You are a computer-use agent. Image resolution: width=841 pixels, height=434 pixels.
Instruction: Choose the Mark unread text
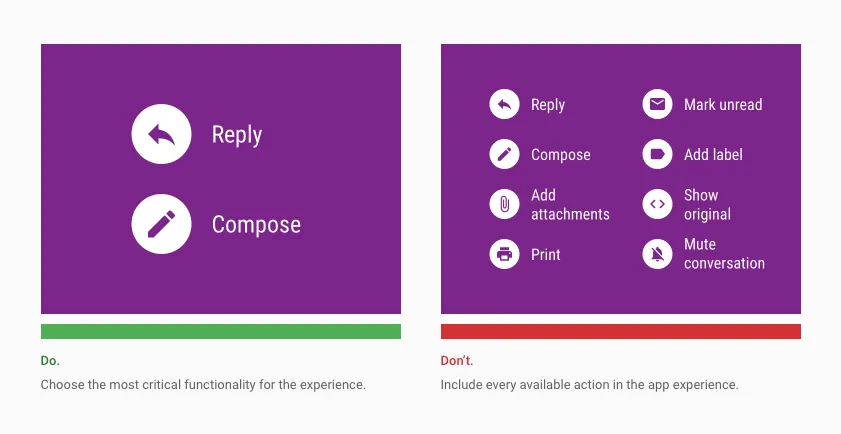pos(723,105)
